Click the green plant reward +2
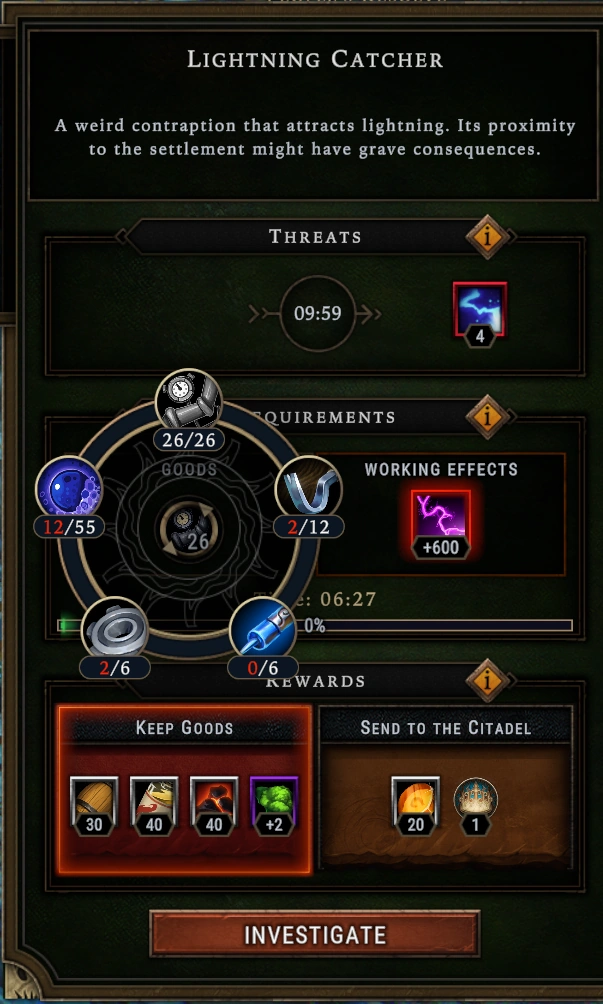Screen dimensions: 603x1004 pos(274,806)
